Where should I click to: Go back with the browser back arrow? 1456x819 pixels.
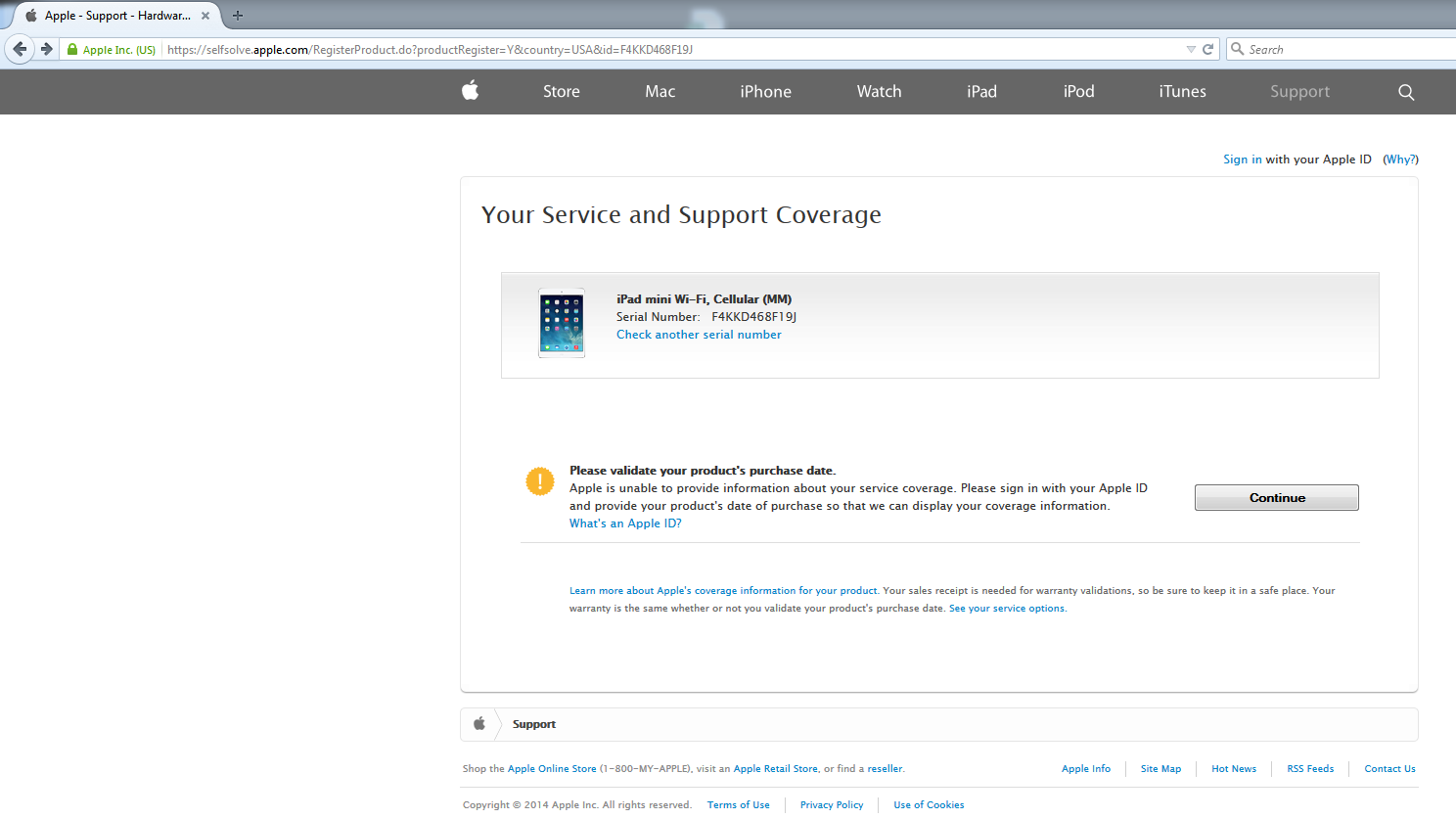pos(20,49)
